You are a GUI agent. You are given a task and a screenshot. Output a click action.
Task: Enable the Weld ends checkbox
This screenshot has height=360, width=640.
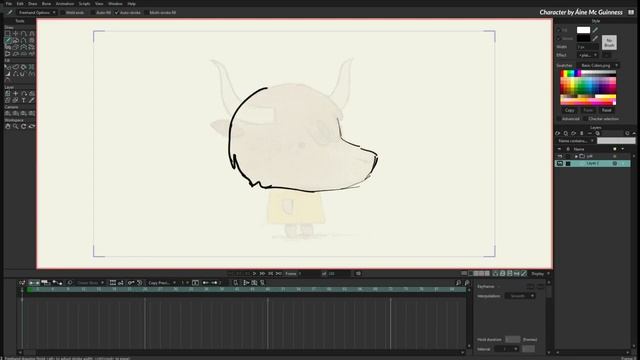[63, 13]
